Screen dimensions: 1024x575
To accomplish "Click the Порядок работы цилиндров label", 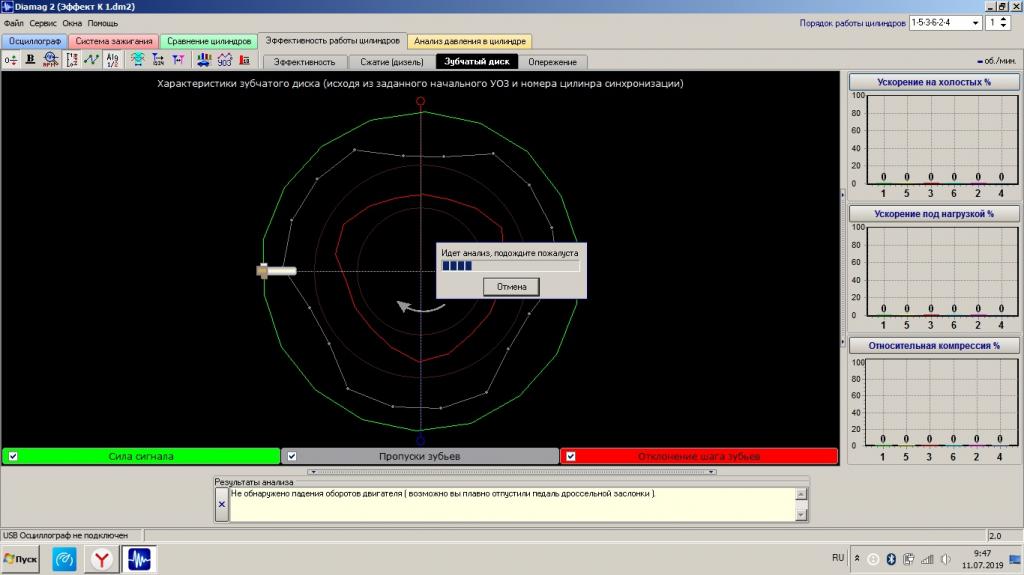I will click(x=852, y=23).
